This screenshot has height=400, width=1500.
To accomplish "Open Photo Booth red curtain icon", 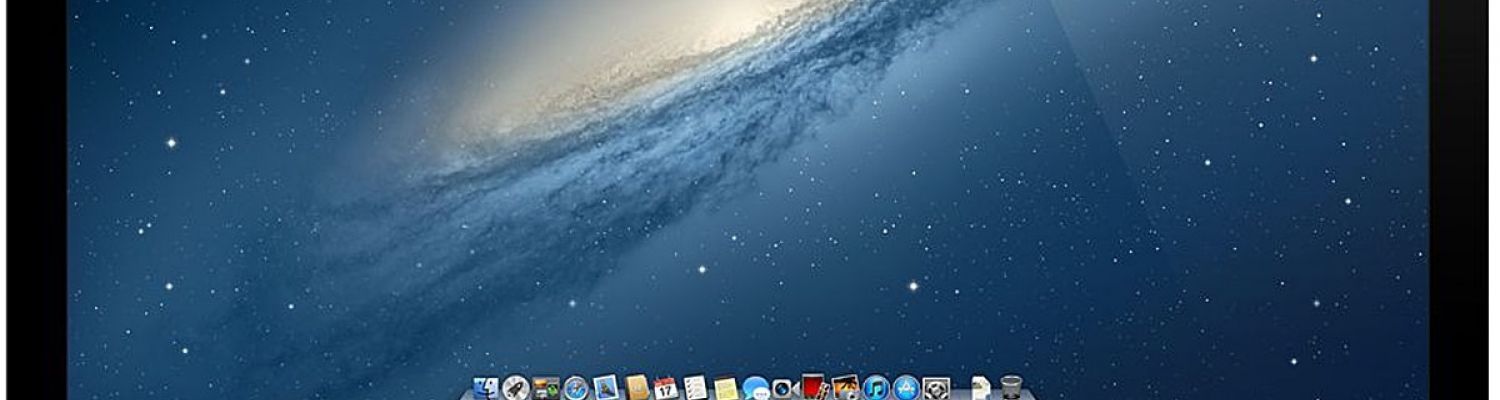I will (815, 388).
